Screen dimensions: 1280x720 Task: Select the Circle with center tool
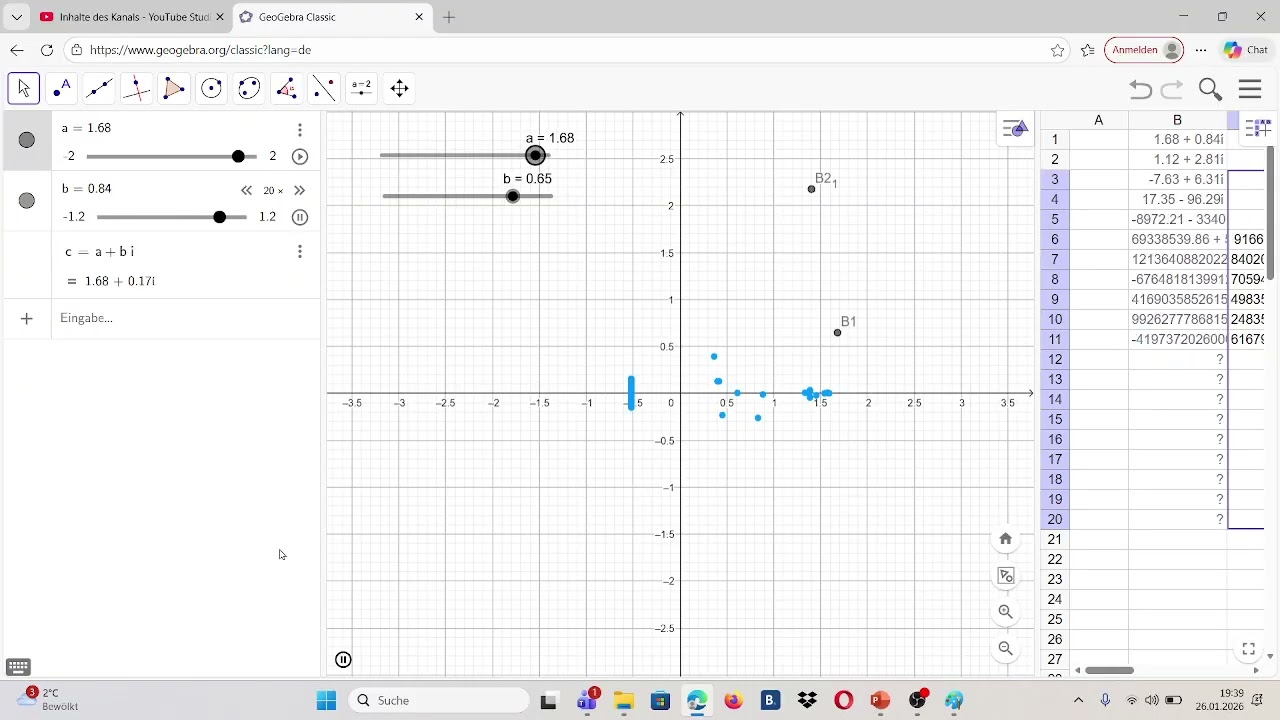212,89
